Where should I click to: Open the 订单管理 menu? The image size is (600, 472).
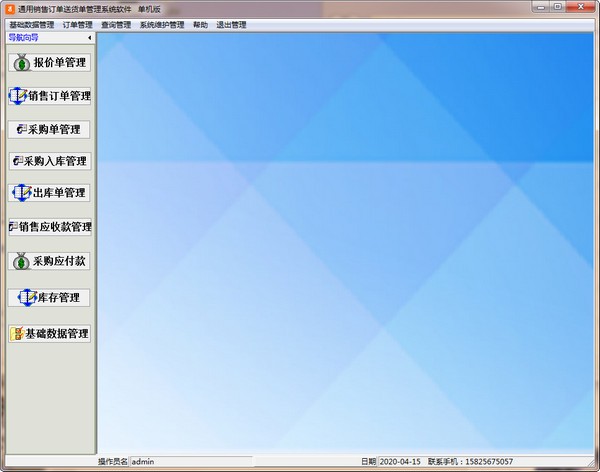click(x=77, y=25)
